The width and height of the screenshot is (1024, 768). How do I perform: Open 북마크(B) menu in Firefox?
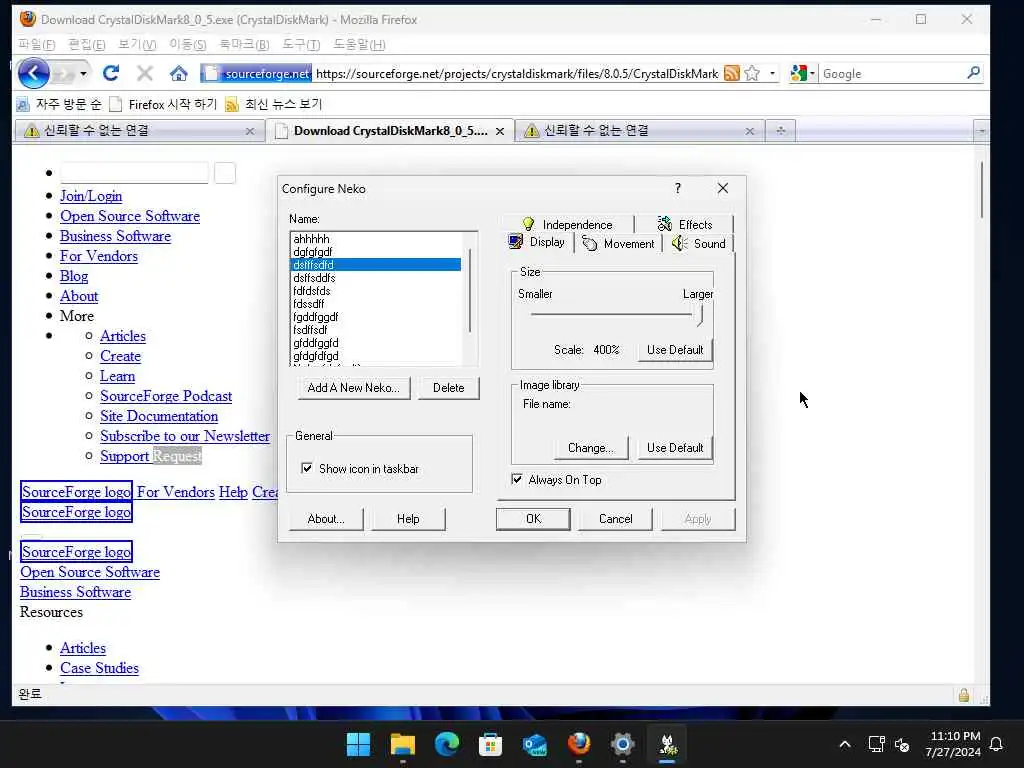point(244,44)
